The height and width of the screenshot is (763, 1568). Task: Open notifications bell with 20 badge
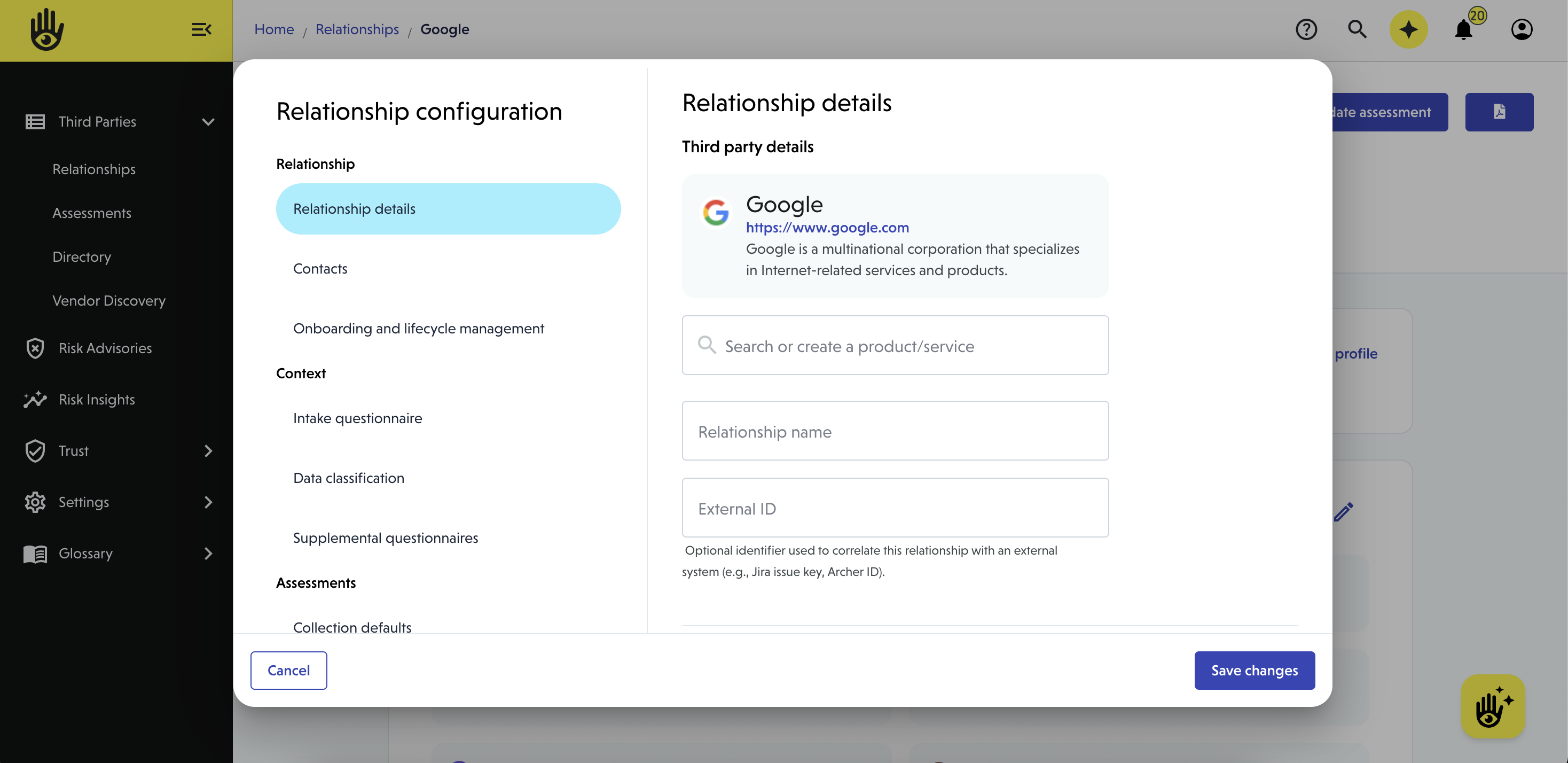pos(1463,29)
